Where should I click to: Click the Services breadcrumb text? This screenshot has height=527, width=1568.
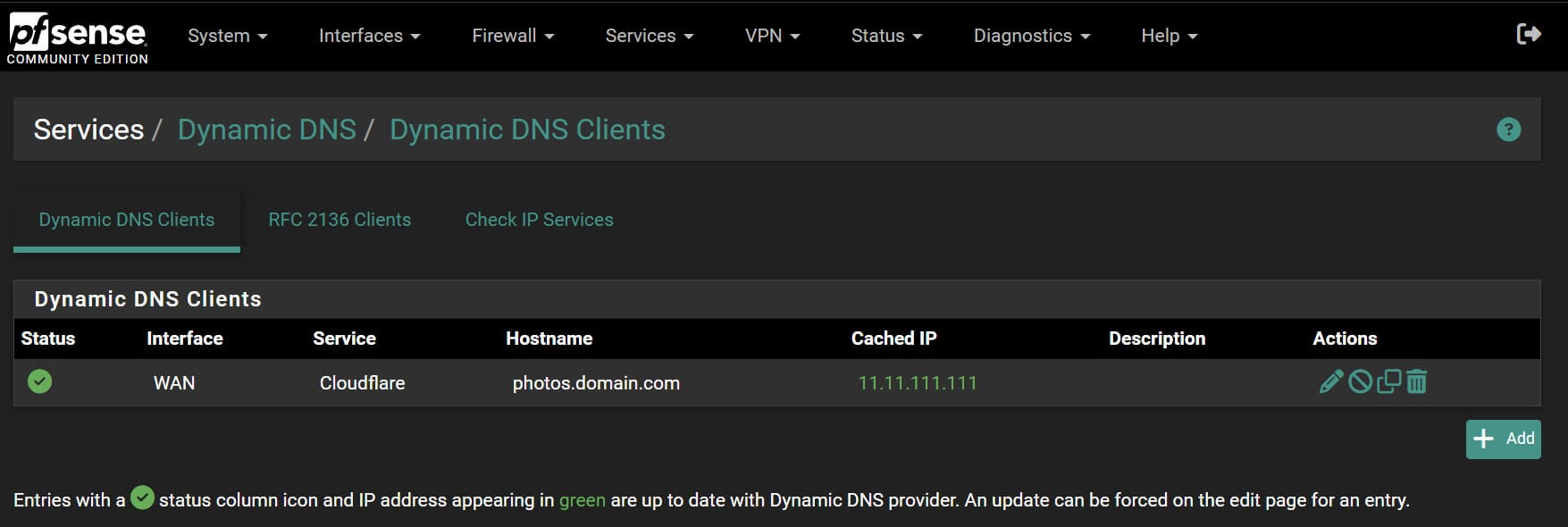tap(88, 130)
